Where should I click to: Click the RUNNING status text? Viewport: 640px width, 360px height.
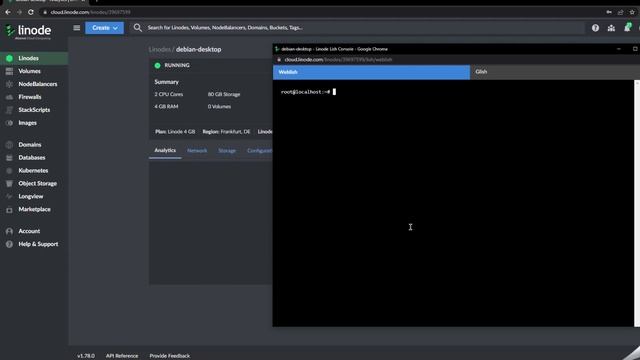177,65
